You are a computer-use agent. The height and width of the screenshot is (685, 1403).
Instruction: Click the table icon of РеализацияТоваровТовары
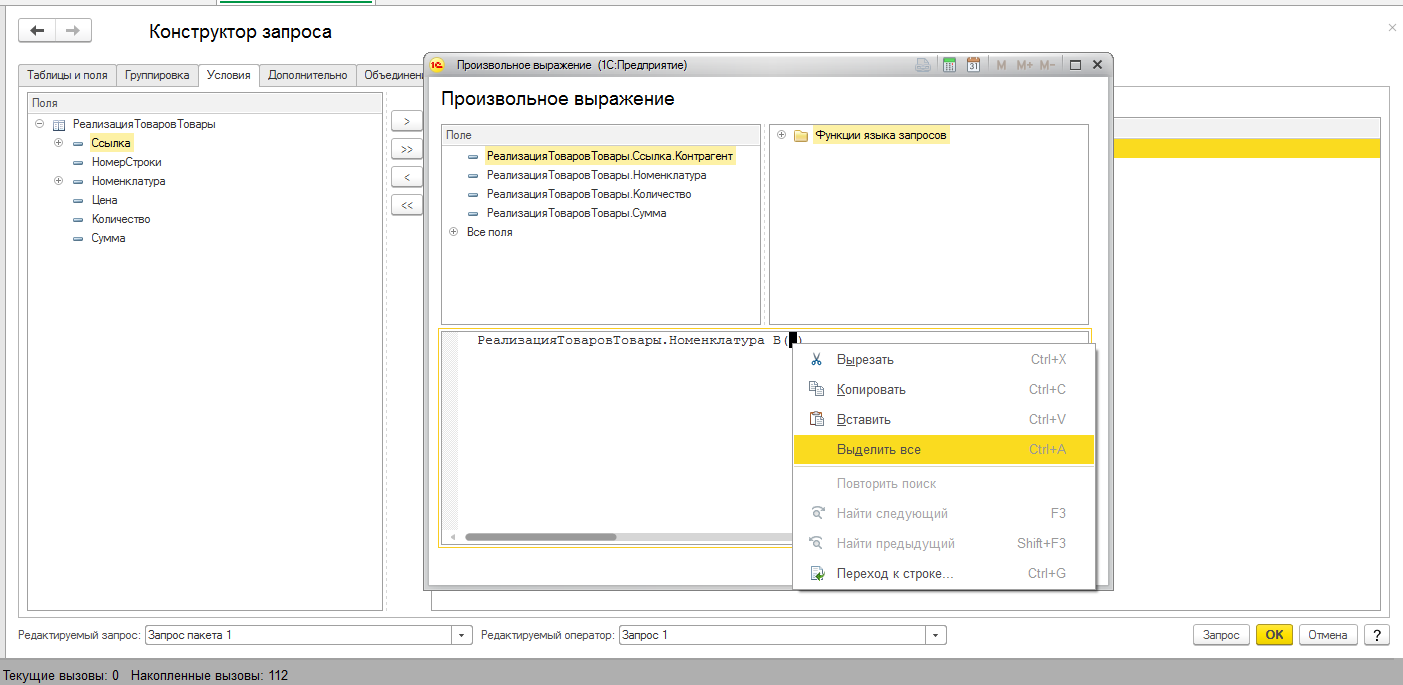pos(59,125)
